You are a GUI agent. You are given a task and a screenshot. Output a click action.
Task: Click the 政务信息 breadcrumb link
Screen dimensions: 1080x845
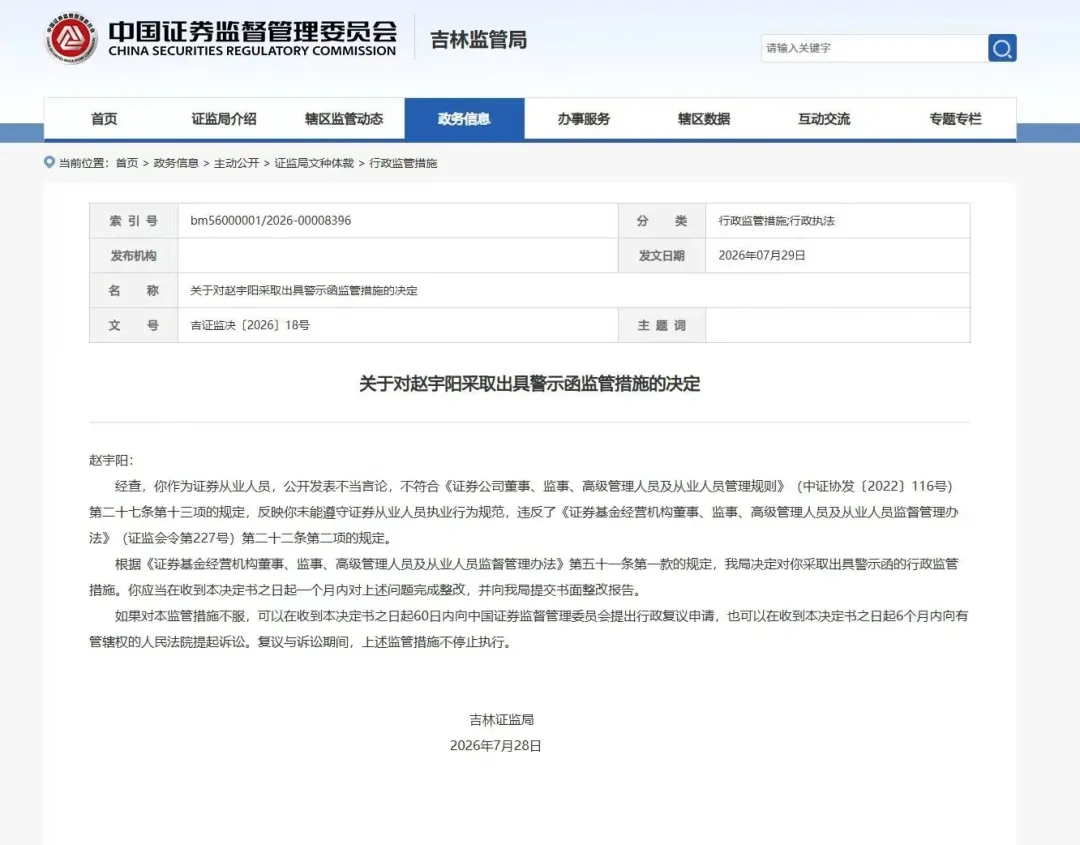point(176,163)
